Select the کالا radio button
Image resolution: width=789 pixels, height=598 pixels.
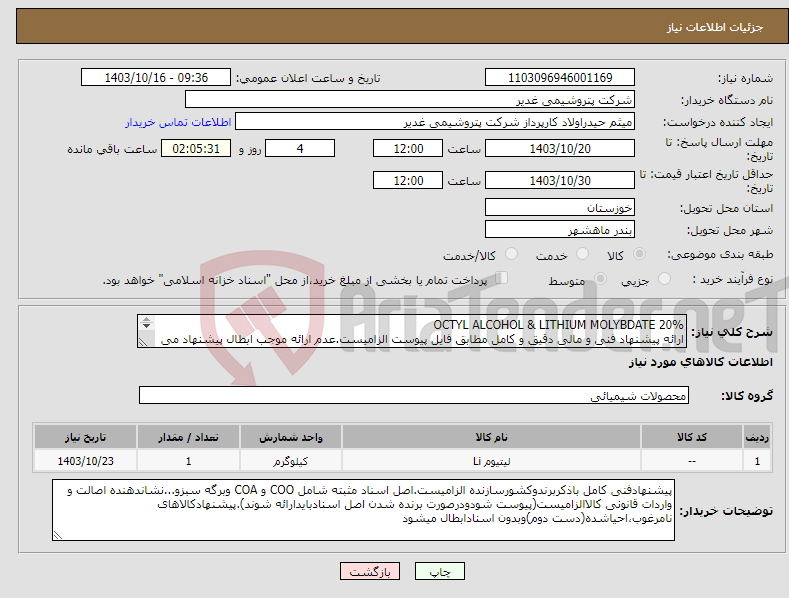tap(639, 254)
